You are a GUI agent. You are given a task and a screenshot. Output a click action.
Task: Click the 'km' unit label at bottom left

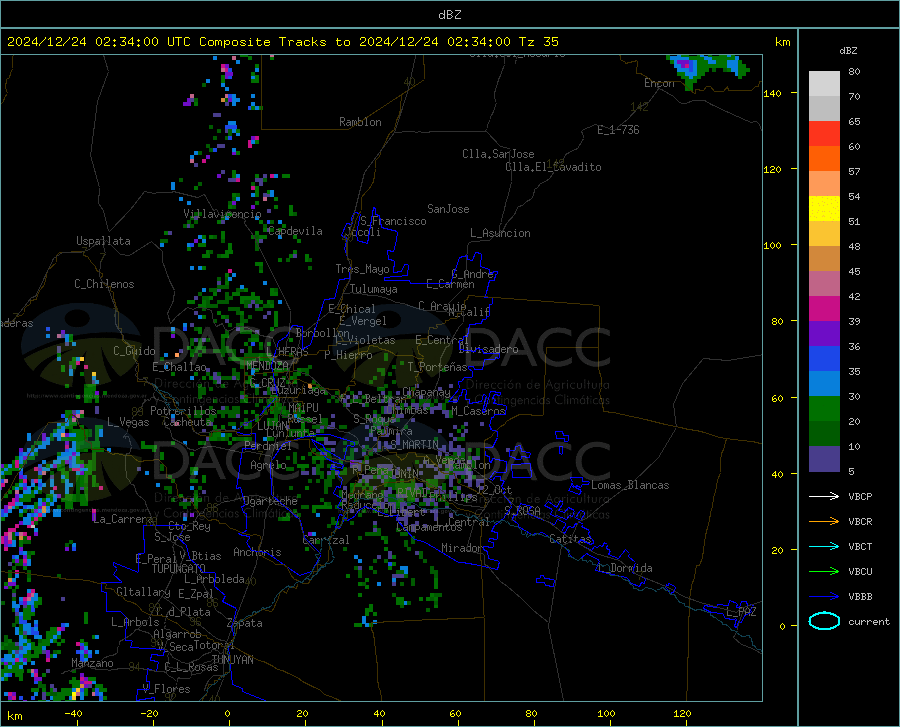(14, 716)
